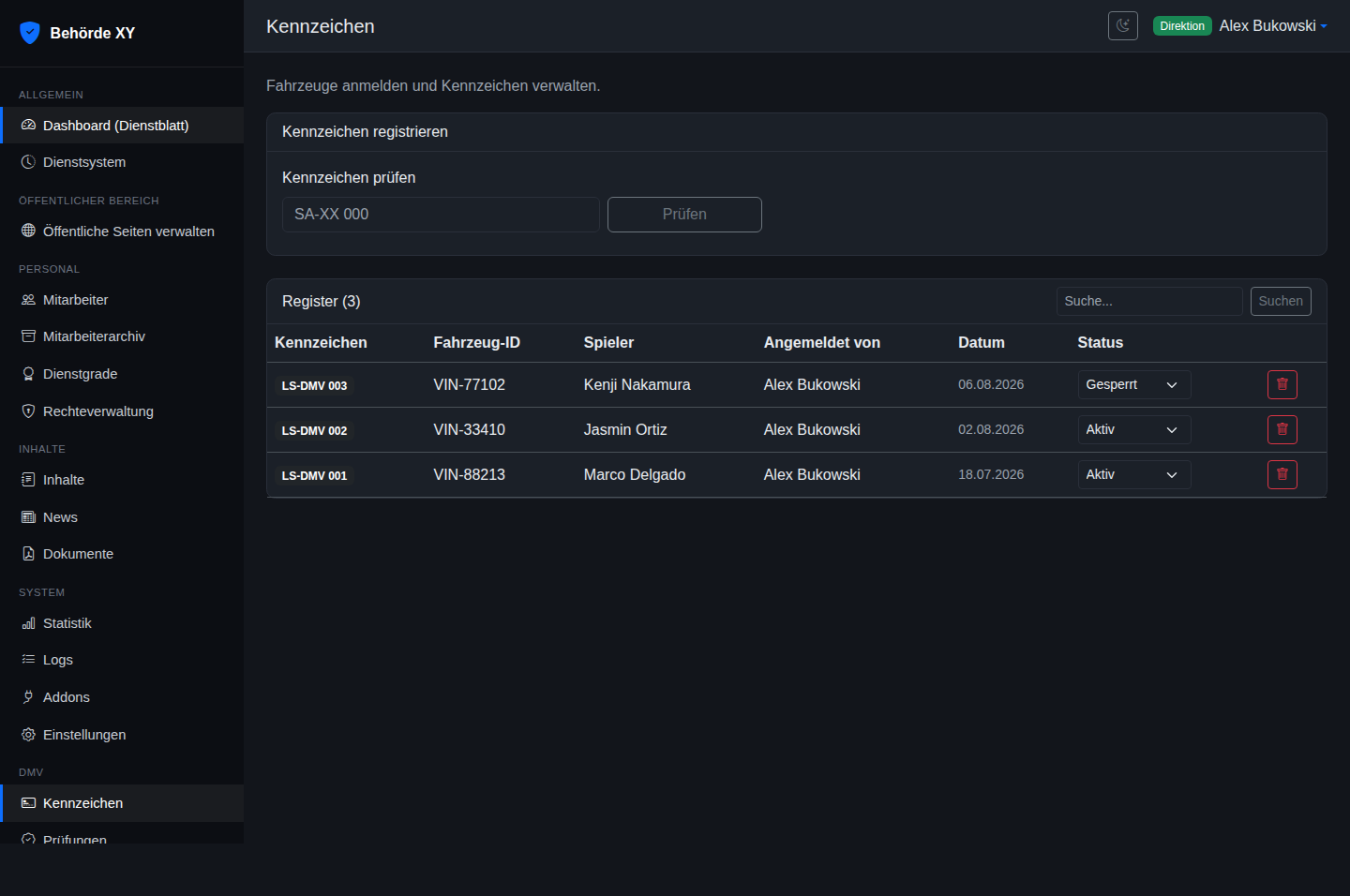Click the Inhalte document icon
This screenshot has width=1350, height=896.
point(28,480)
